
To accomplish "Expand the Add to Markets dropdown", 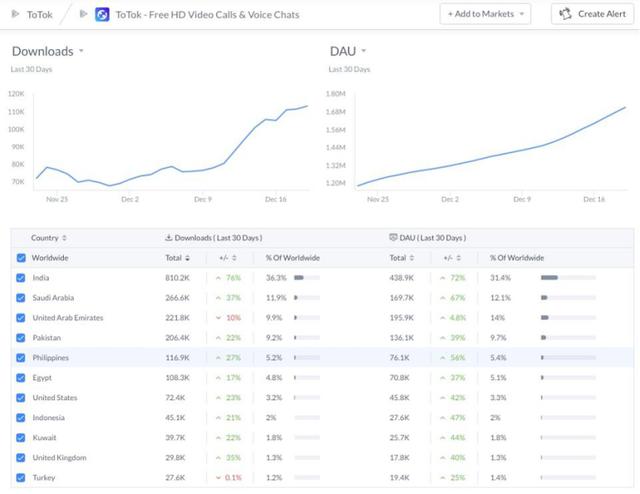I will tap(485, 14).
